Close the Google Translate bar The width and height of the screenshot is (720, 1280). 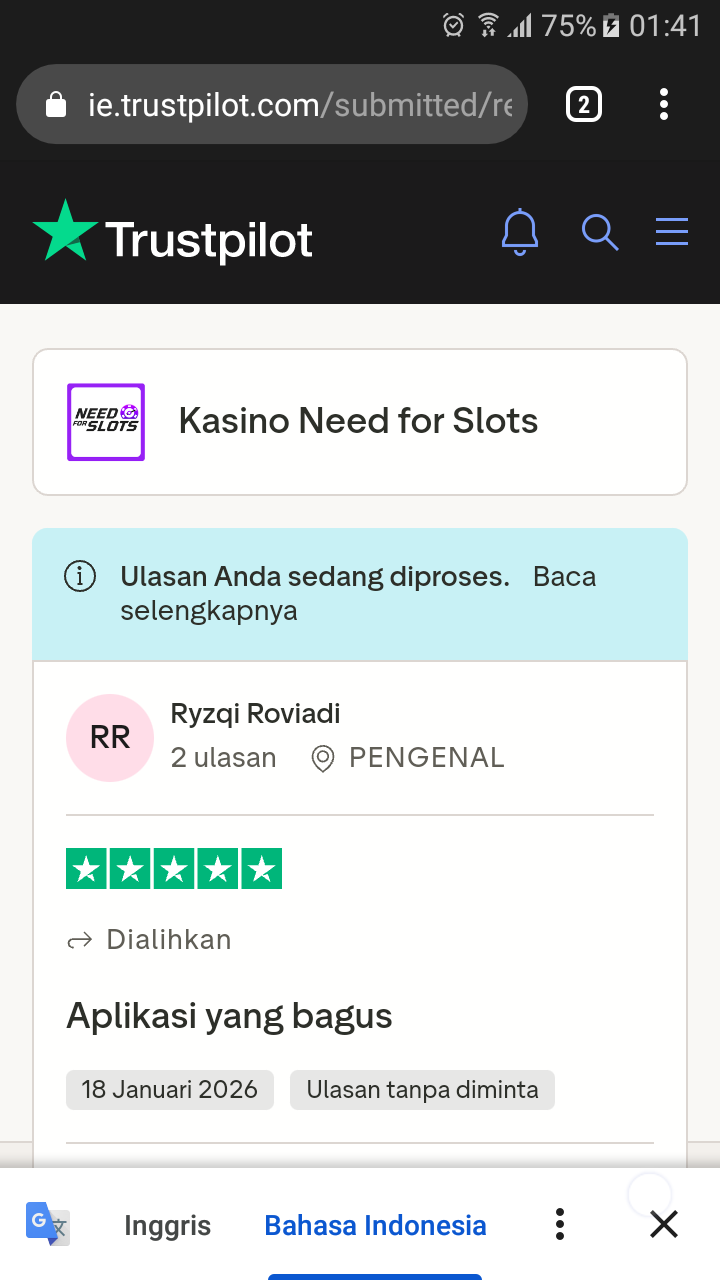pos(664,1224)
